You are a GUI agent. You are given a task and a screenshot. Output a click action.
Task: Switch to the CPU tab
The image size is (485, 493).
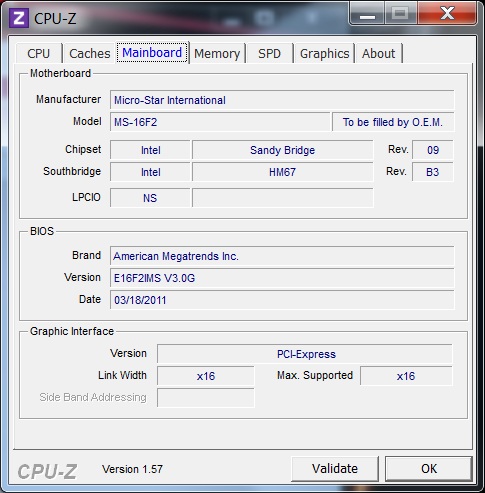tap(39, 53)
